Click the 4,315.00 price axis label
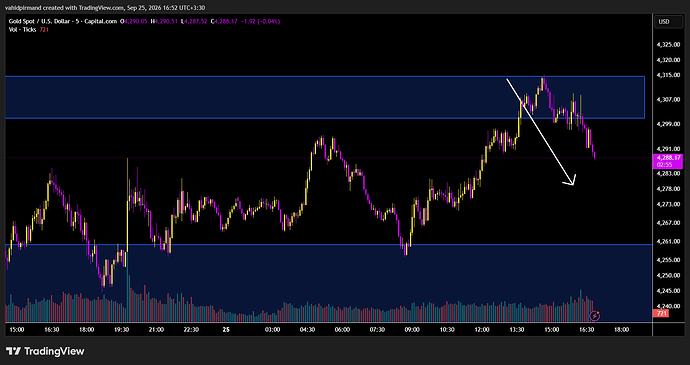 (x=668, y=75)
